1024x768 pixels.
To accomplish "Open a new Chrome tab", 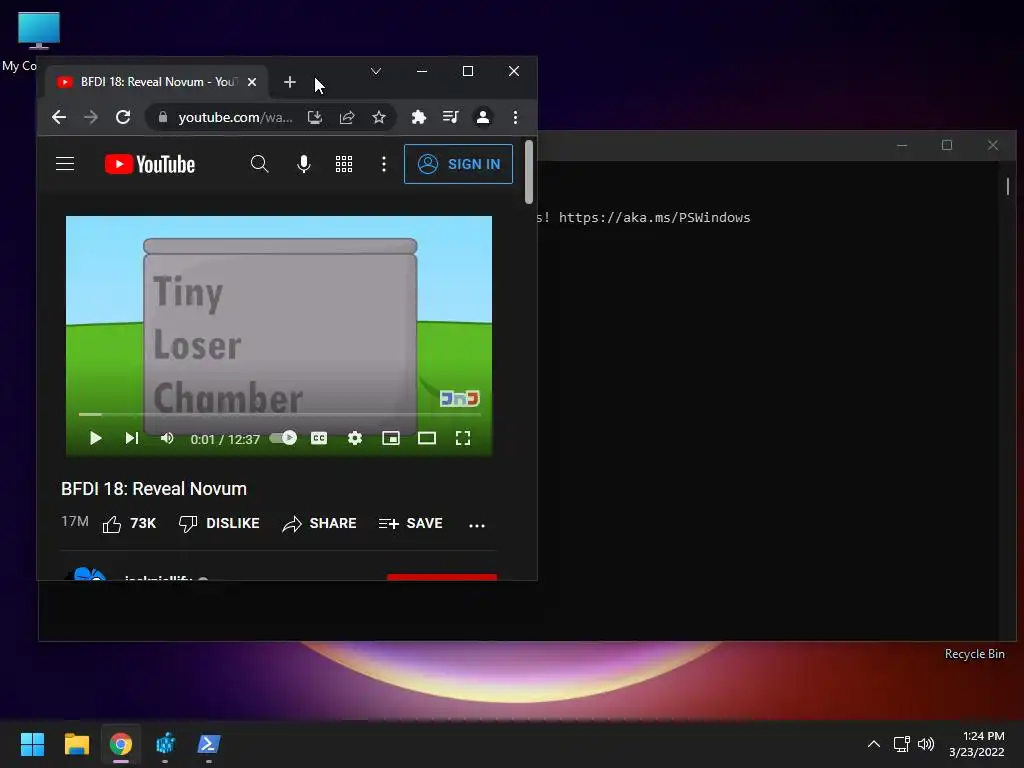I will pos(290,82).
